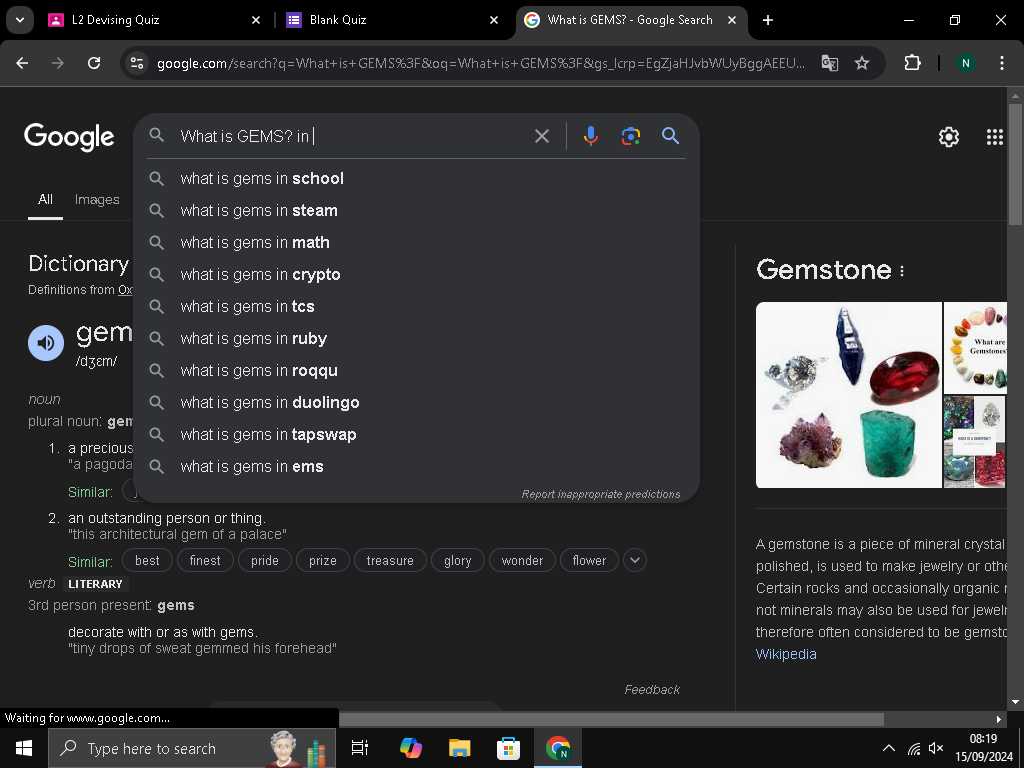Screen dimensions: 1024x768
Task: Open Google settings gear icon
Action: pos(948,137)
